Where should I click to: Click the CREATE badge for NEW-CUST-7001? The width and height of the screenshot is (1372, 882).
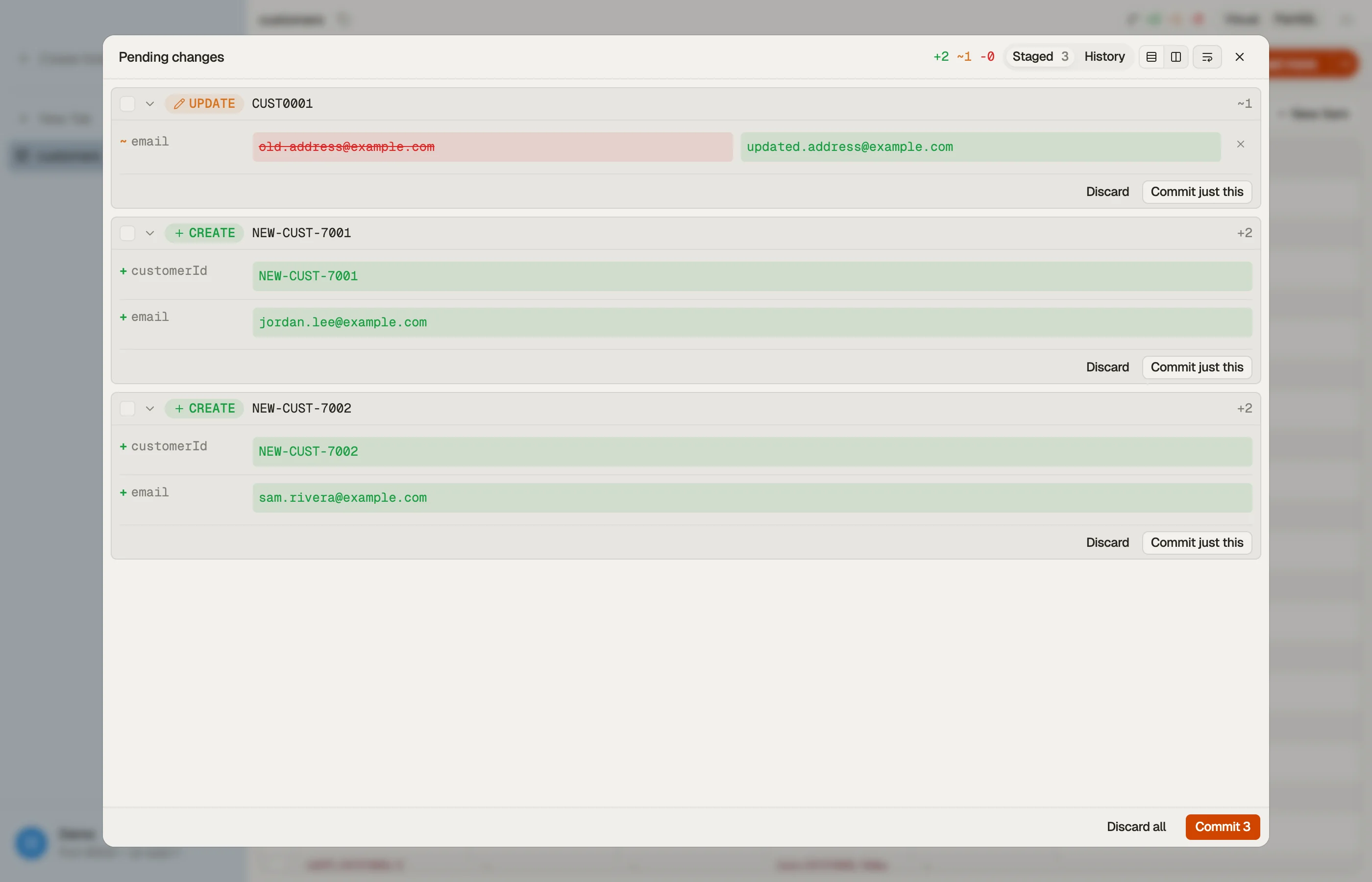(204, 233)
